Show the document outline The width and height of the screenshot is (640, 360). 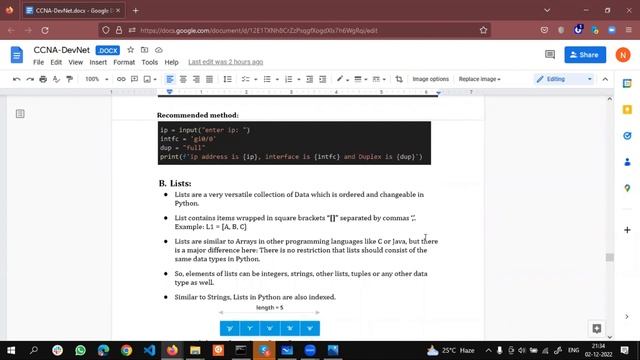20,113
